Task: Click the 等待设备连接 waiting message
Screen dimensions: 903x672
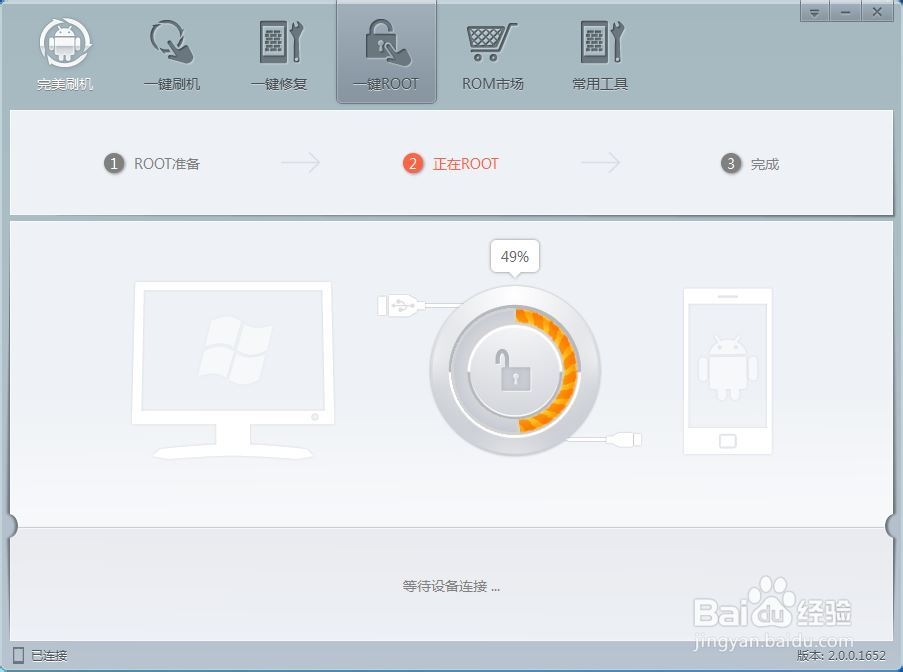Action: (x=451, y=586)
